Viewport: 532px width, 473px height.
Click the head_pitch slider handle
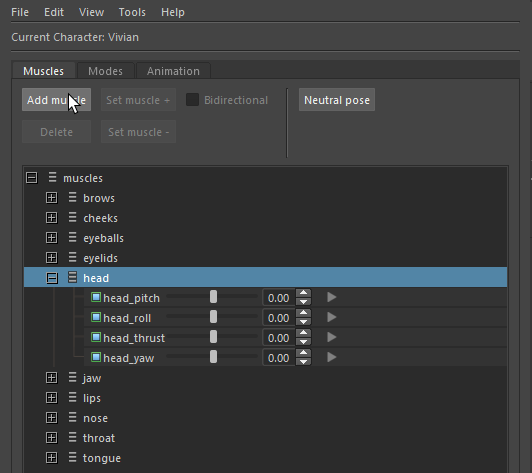pos(213,297)
